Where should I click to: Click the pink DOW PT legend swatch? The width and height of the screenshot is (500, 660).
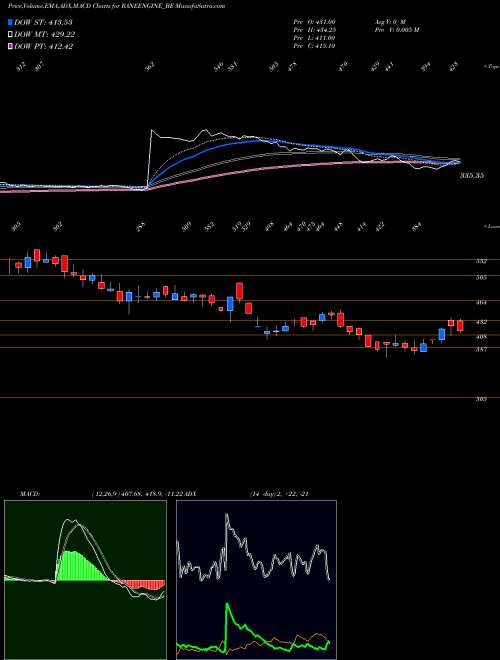pos(11,46)
